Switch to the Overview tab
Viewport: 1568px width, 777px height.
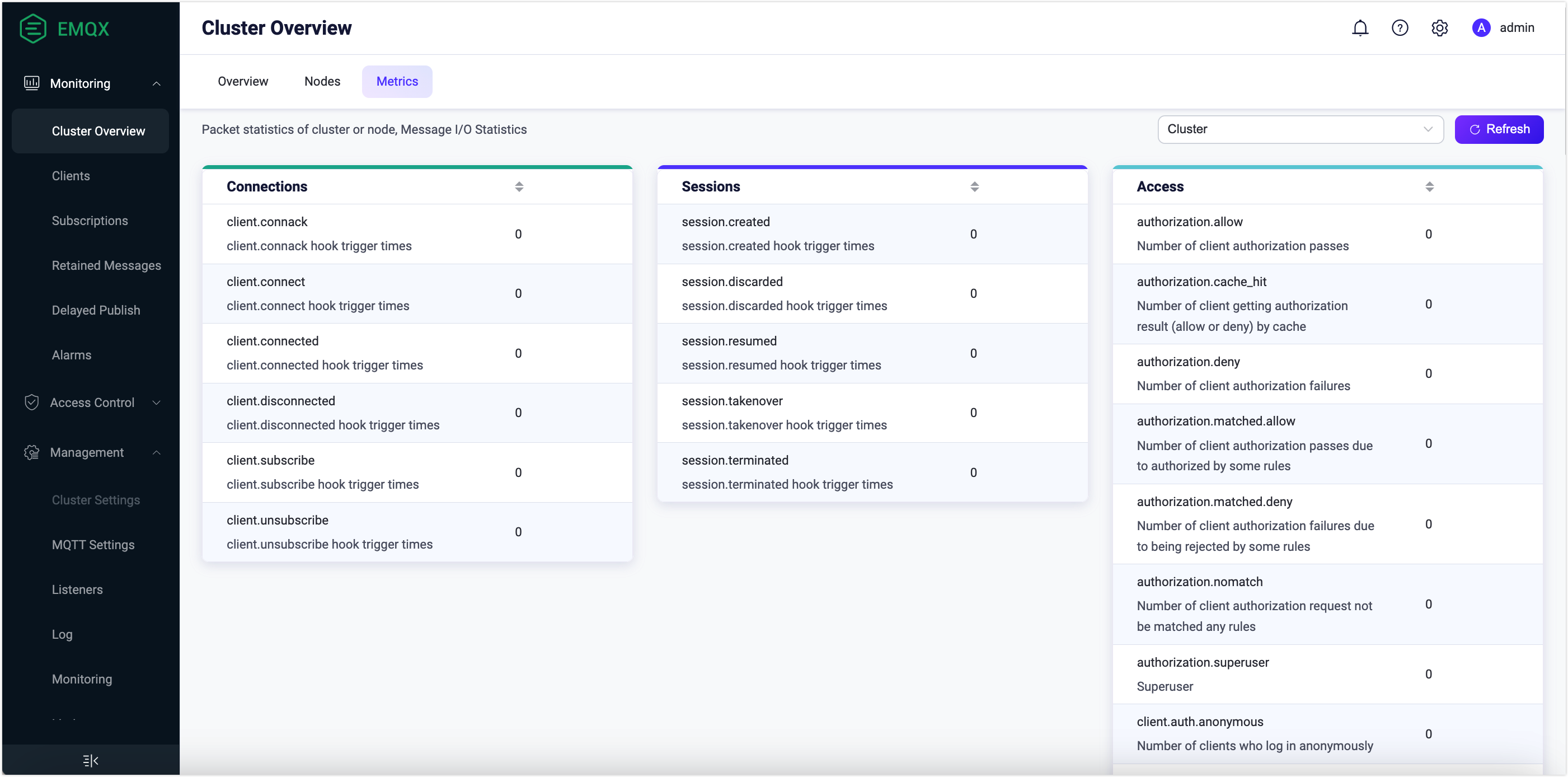[x=243, y=81]
